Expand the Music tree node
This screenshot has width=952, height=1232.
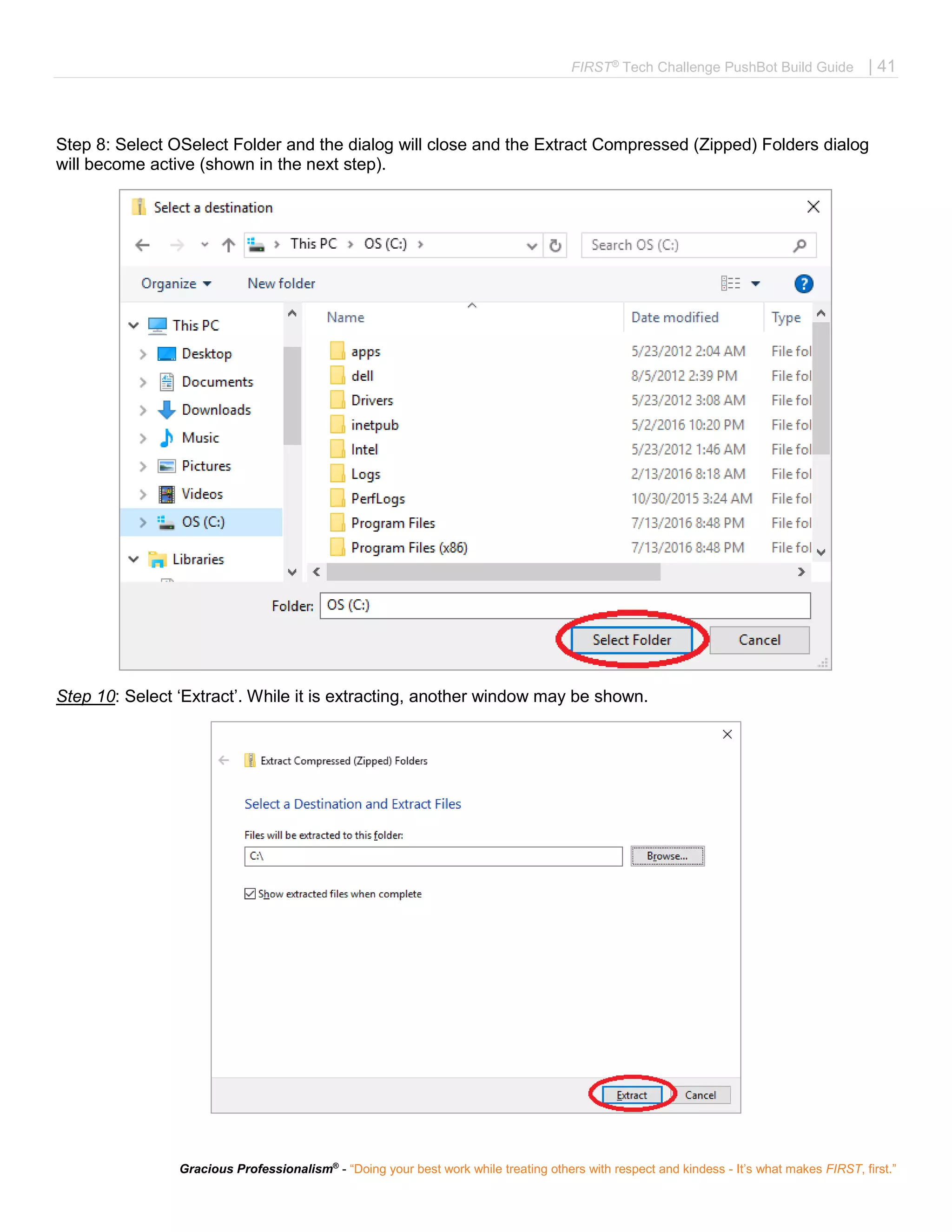coord(143,438)
